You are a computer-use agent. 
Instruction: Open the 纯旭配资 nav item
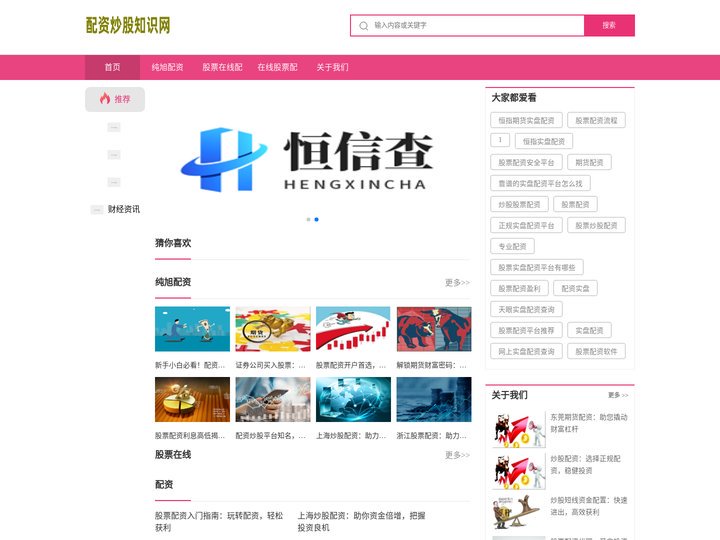(x=168, y=68)
